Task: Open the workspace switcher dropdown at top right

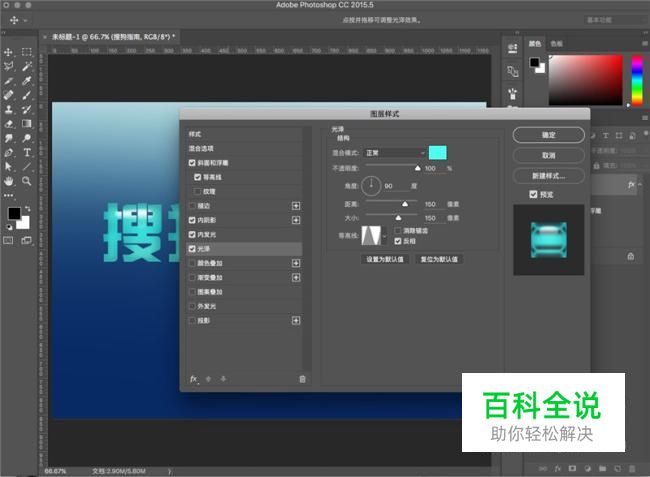Action: click(x=616, y=20)
